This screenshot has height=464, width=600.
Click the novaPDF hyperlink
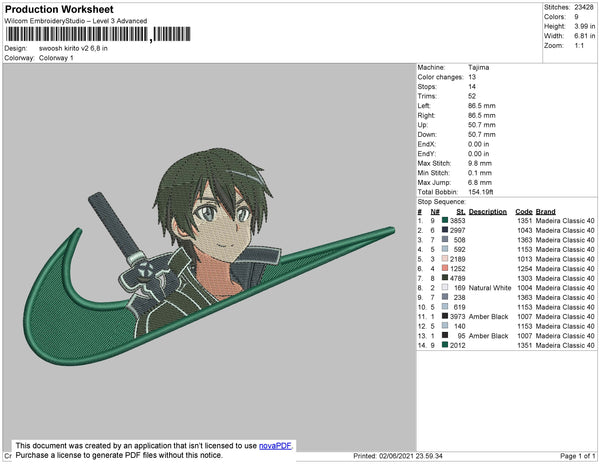tap(275, 446)
